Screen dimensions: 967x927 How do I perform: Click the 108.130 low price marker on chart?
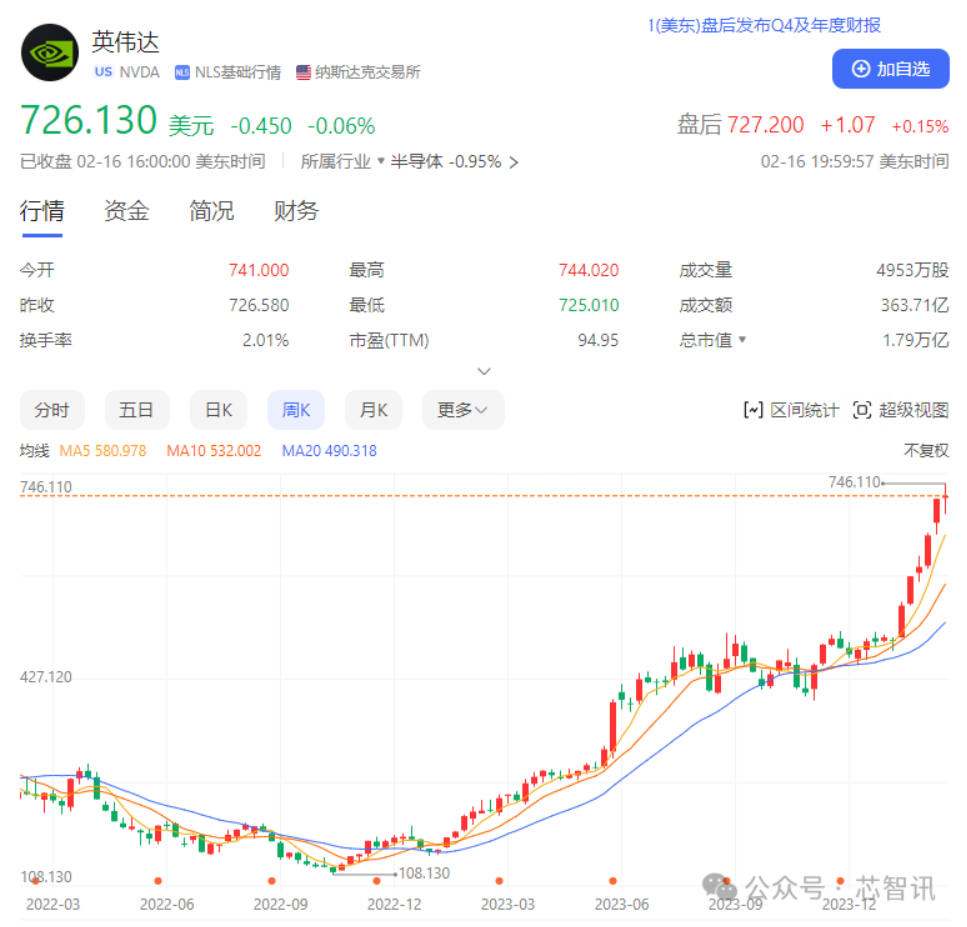(x=424, y=873)
